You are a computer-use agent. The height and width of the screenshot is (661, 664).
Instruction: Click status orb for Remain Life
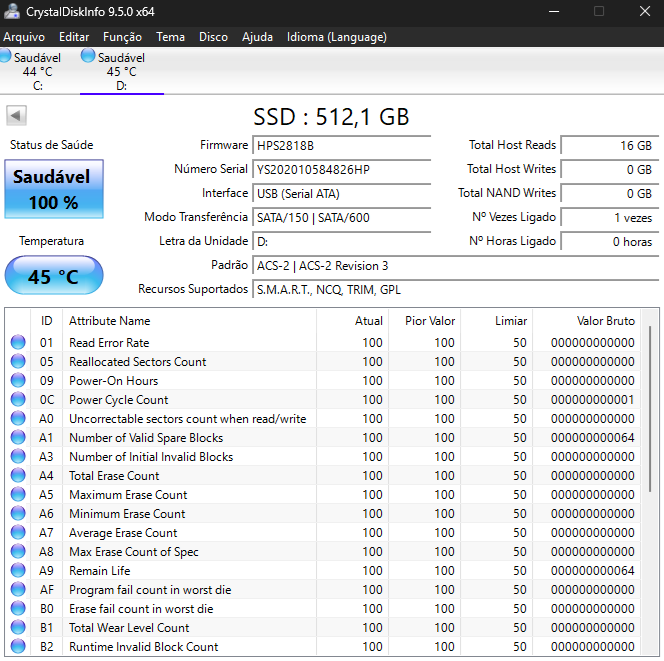pos(18,570)
